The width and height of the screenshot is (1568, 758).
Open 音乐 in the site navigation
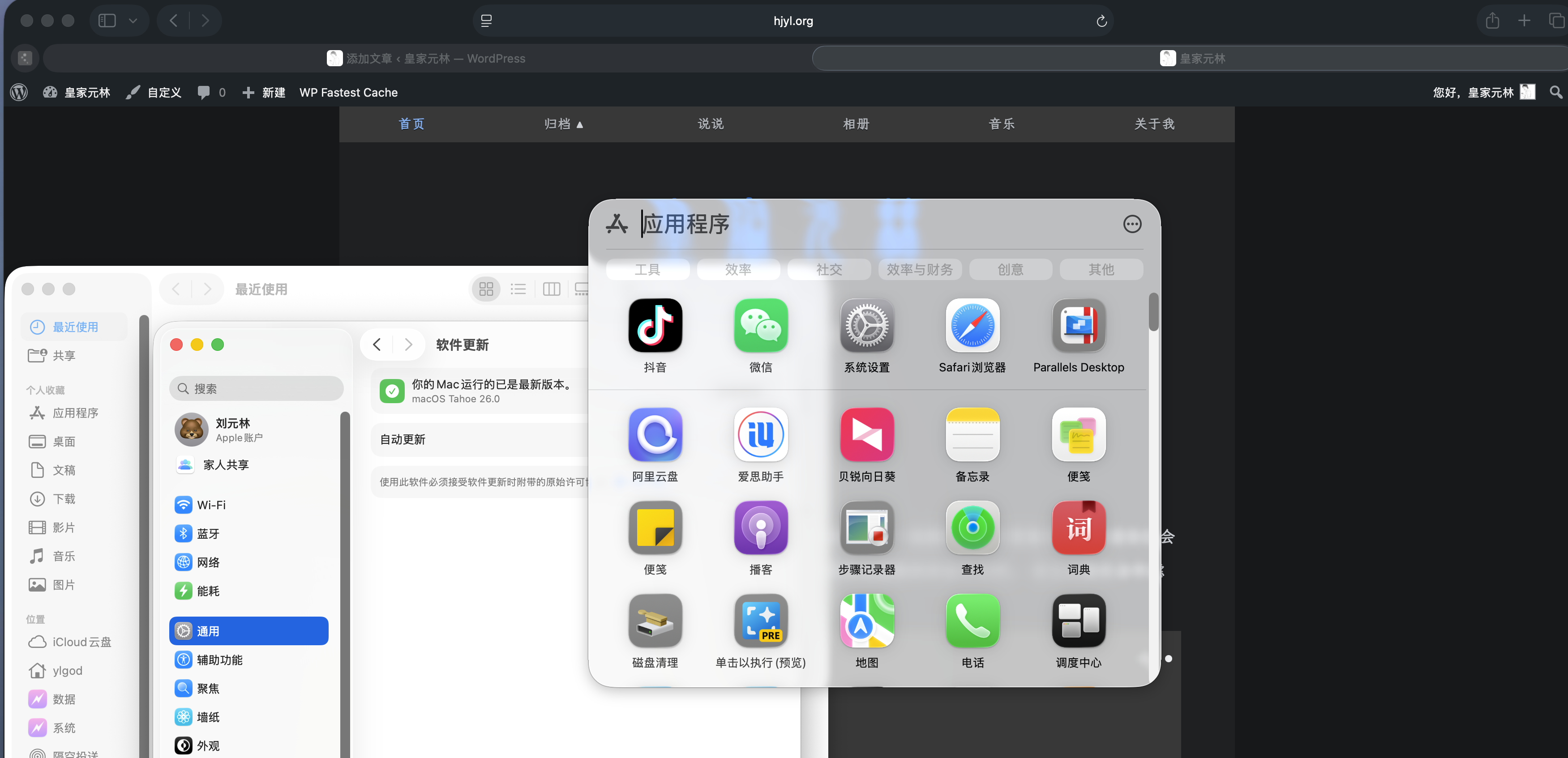click(1002, 124)
